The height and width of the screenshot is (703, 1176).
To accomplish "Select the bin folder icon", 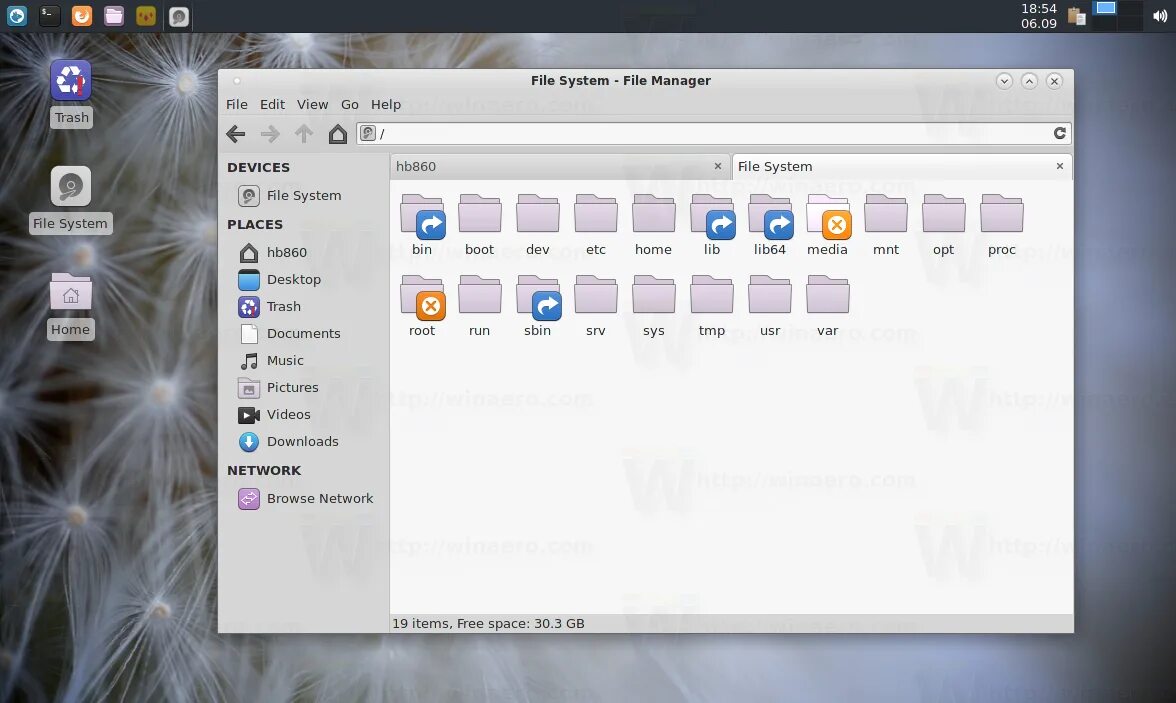I will pyautogui.click(x=422, y=216).
